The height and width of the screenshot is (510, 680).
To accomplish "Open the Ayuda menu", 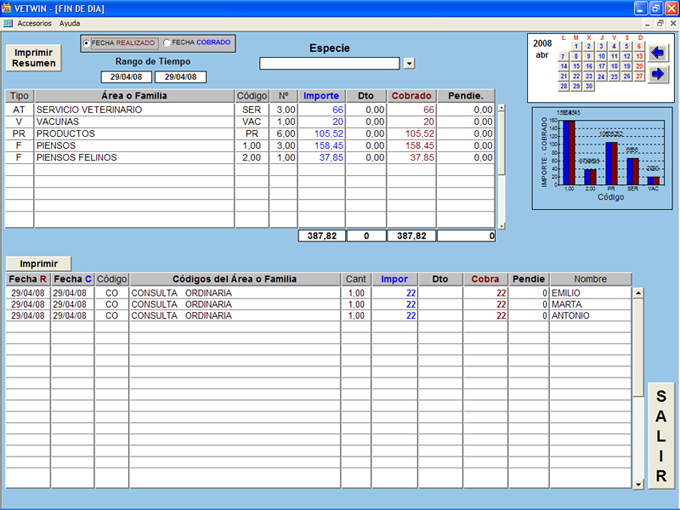I will pos(70,23).
